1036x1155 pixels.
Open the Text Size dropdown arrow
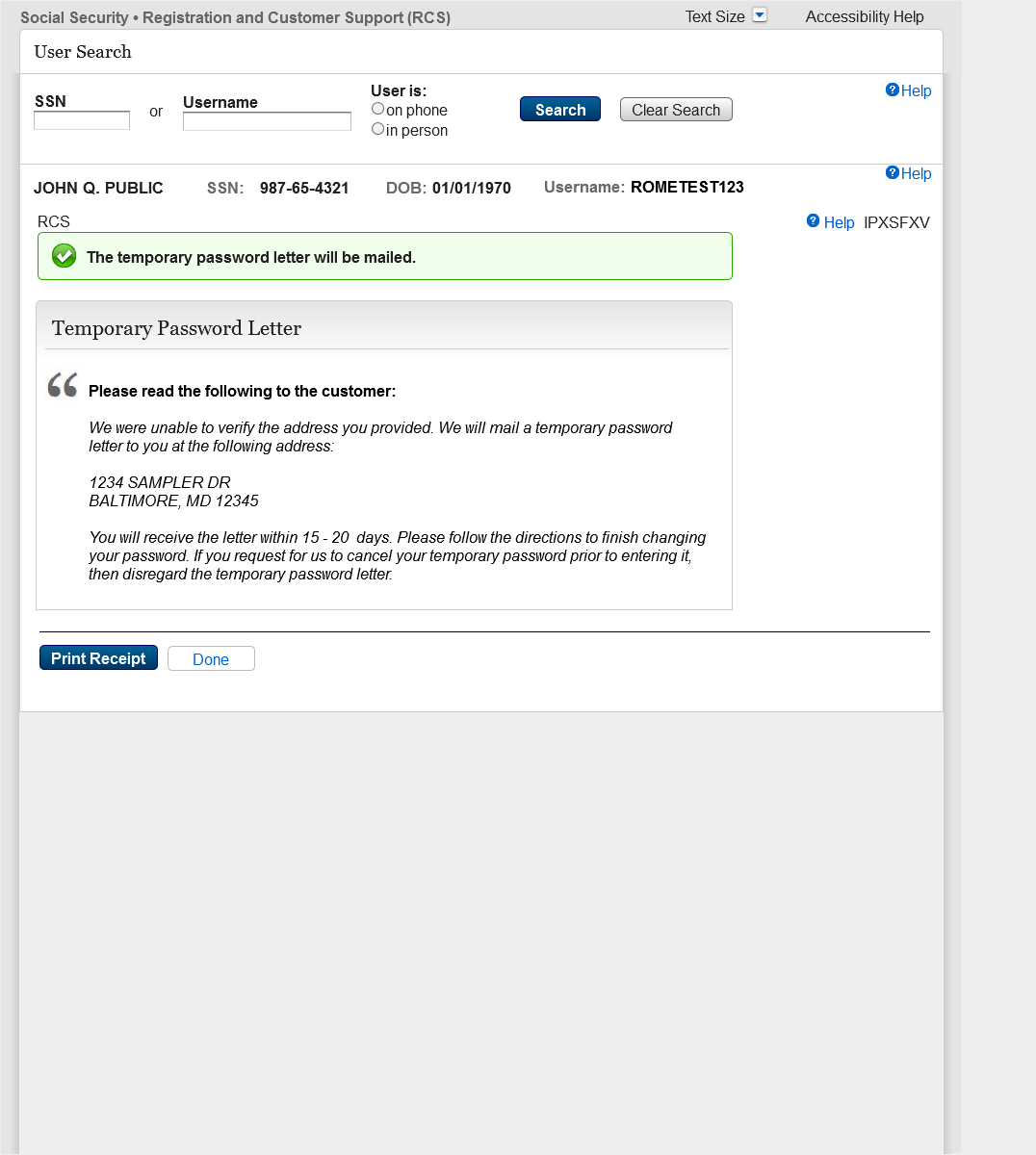pyautogui.click(x=760, y=15)
